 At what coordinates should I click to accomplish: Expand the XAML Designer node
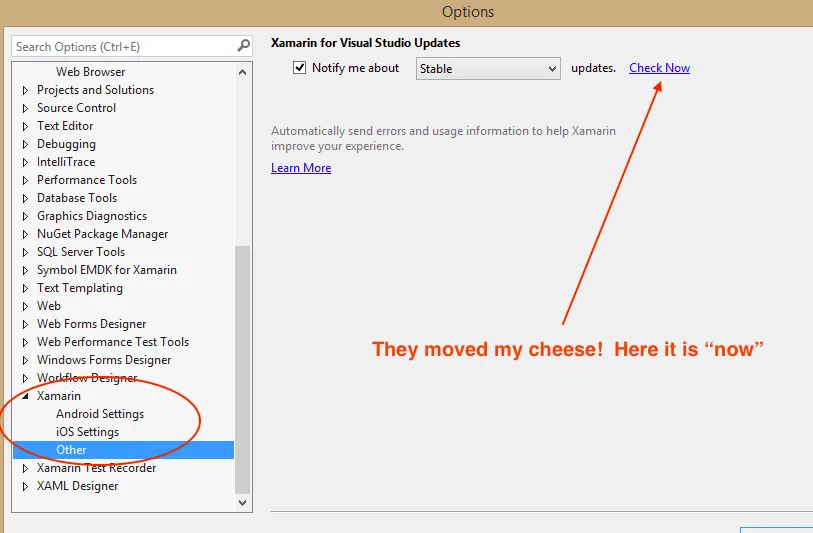(25, 486)
